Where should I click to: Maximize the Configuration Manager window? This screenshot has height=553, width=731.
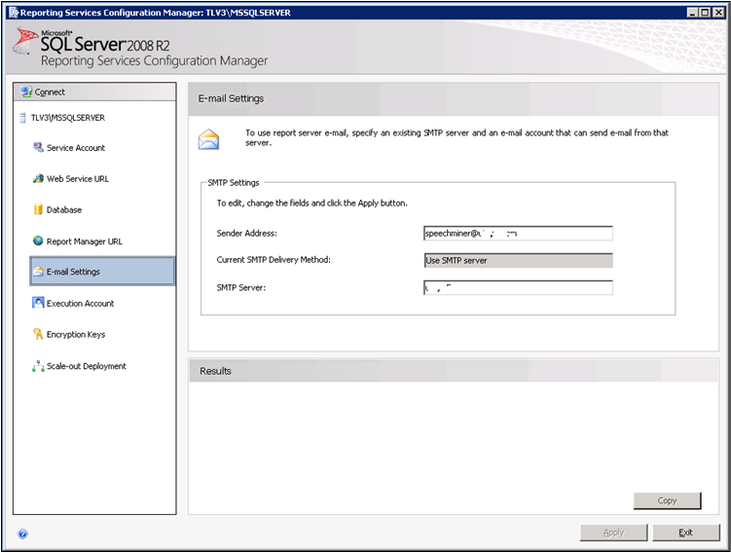point(705,13)
